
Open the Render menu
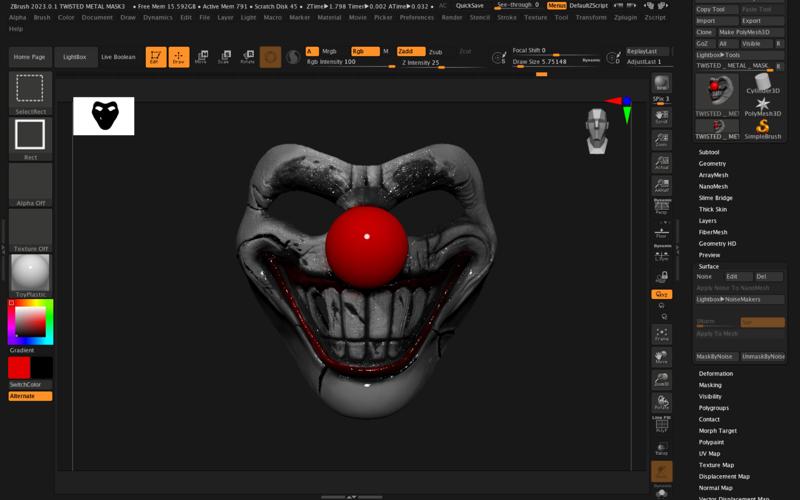[x=452, y=17]
